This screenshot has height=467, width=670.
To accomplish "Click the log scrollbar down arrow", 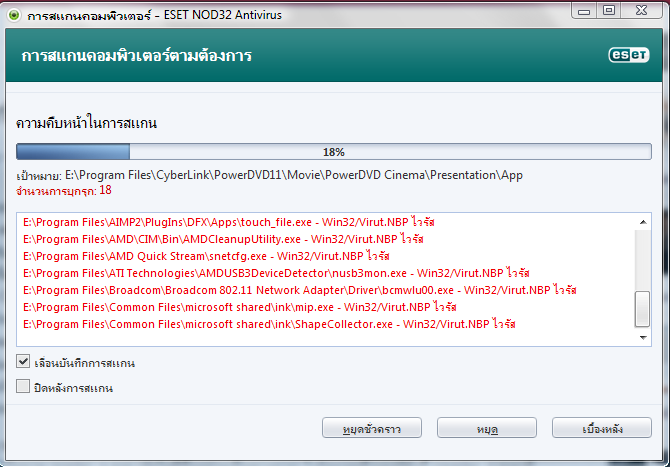I will click(643, 337).
